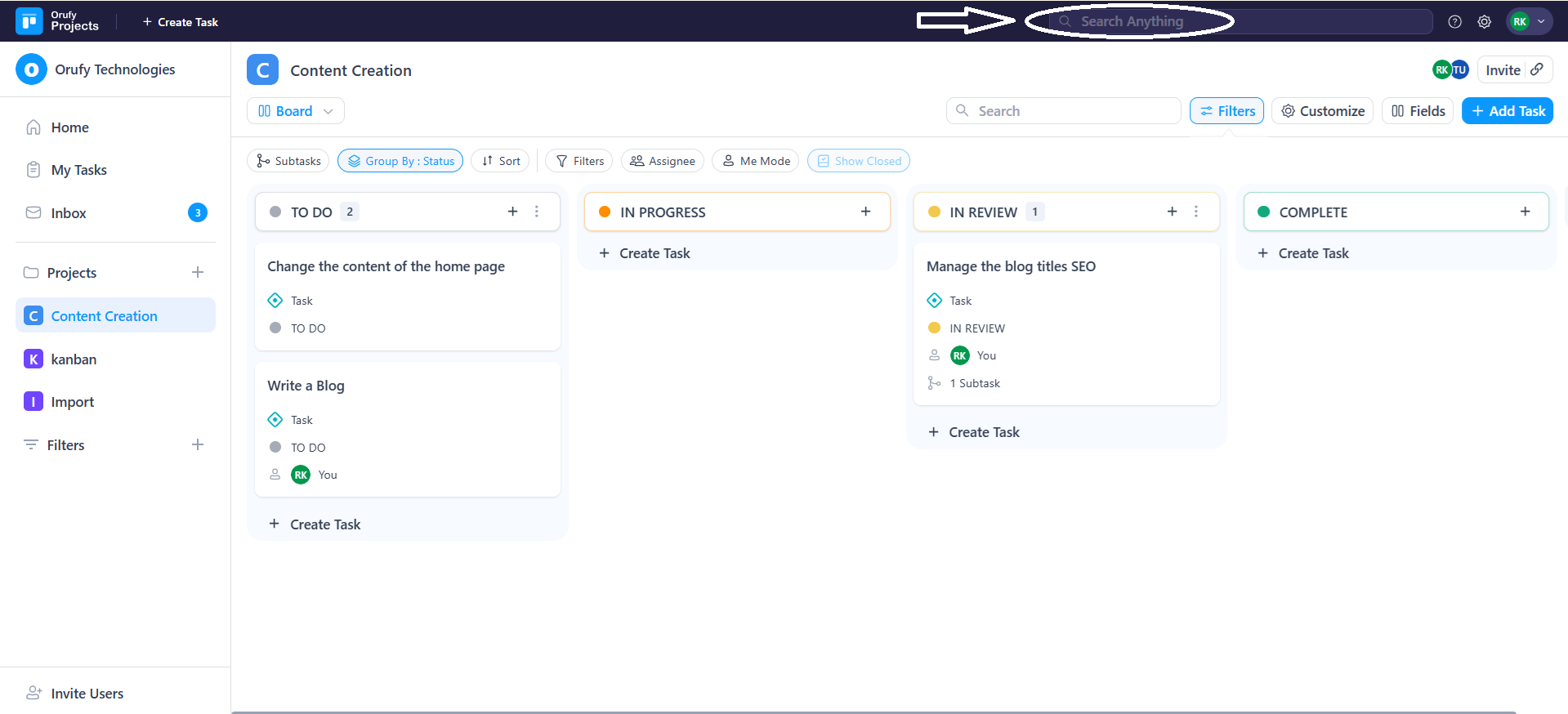Open Inbox from sidebar

69,213
